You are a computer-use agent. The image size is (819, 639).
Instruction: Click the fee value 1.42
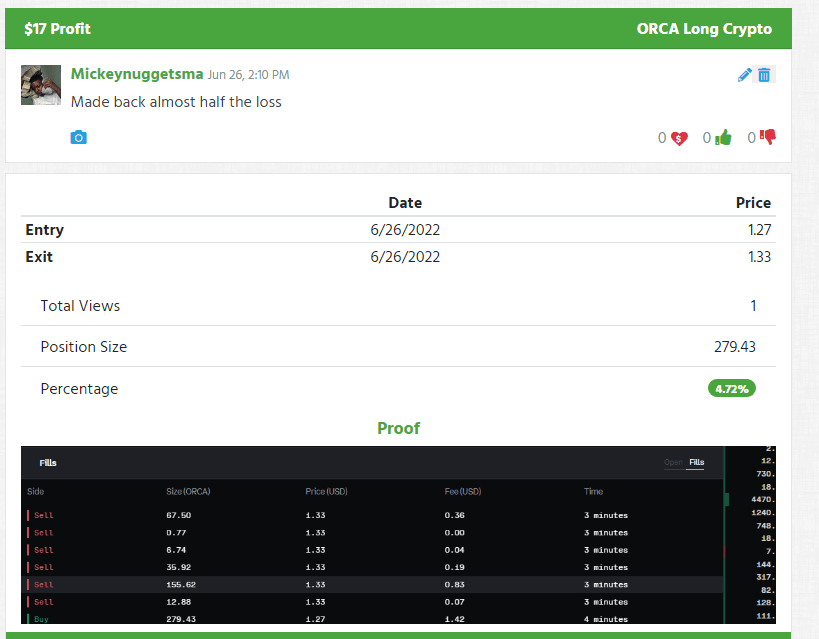[x=454, y=619]
